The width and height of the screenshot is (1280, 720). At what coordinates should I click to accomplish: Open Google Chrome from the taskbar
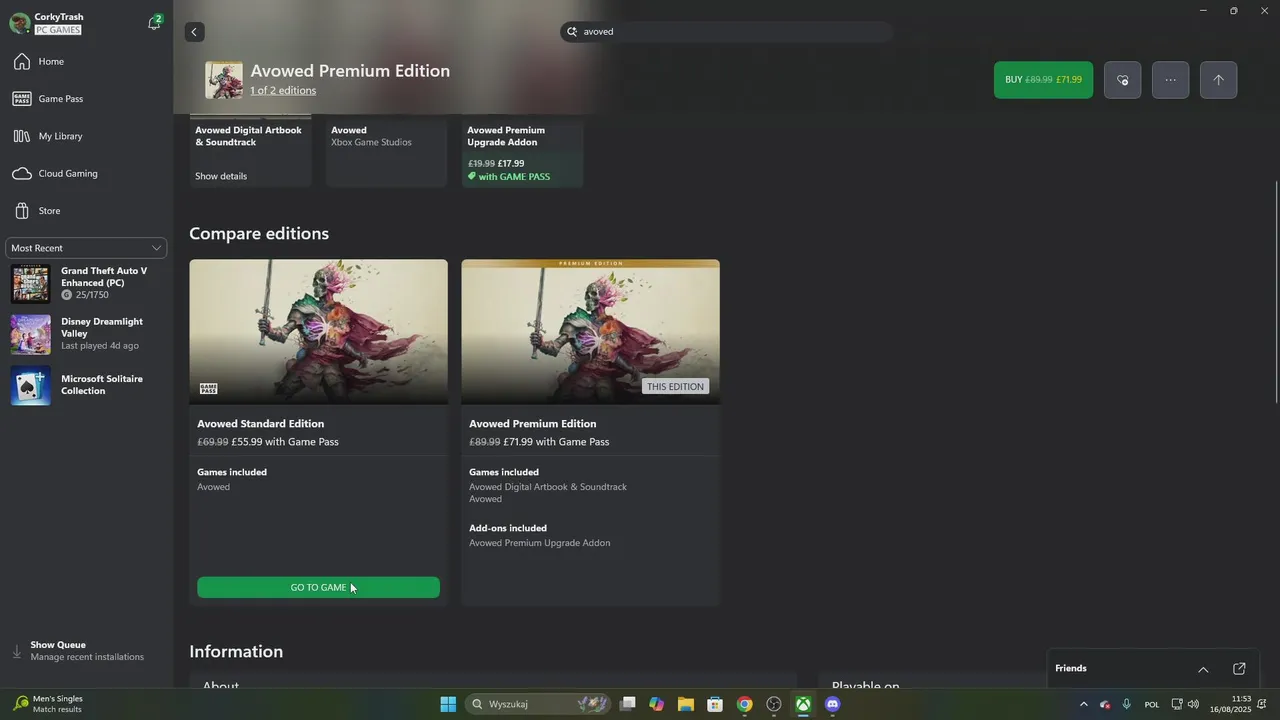coord(745,704)
